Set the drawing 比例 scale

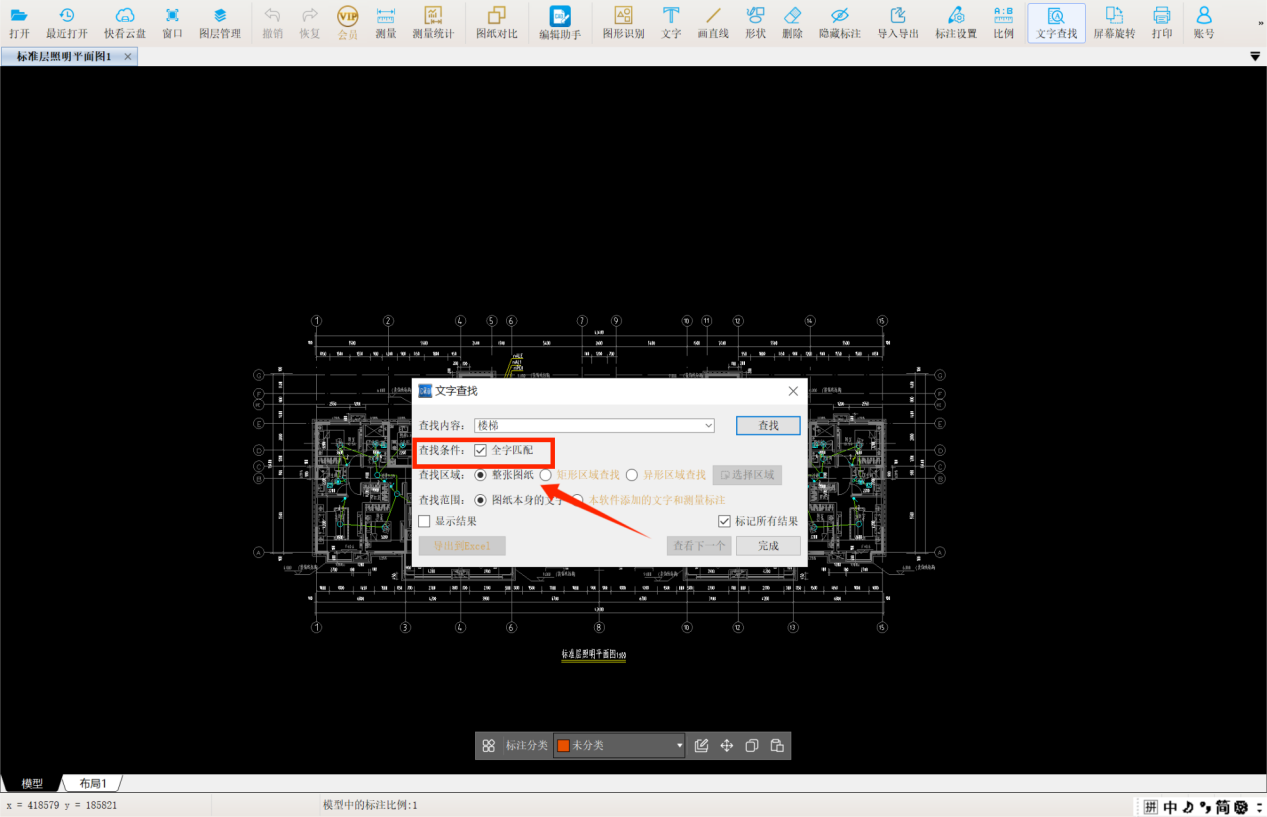coord(1003,22)
